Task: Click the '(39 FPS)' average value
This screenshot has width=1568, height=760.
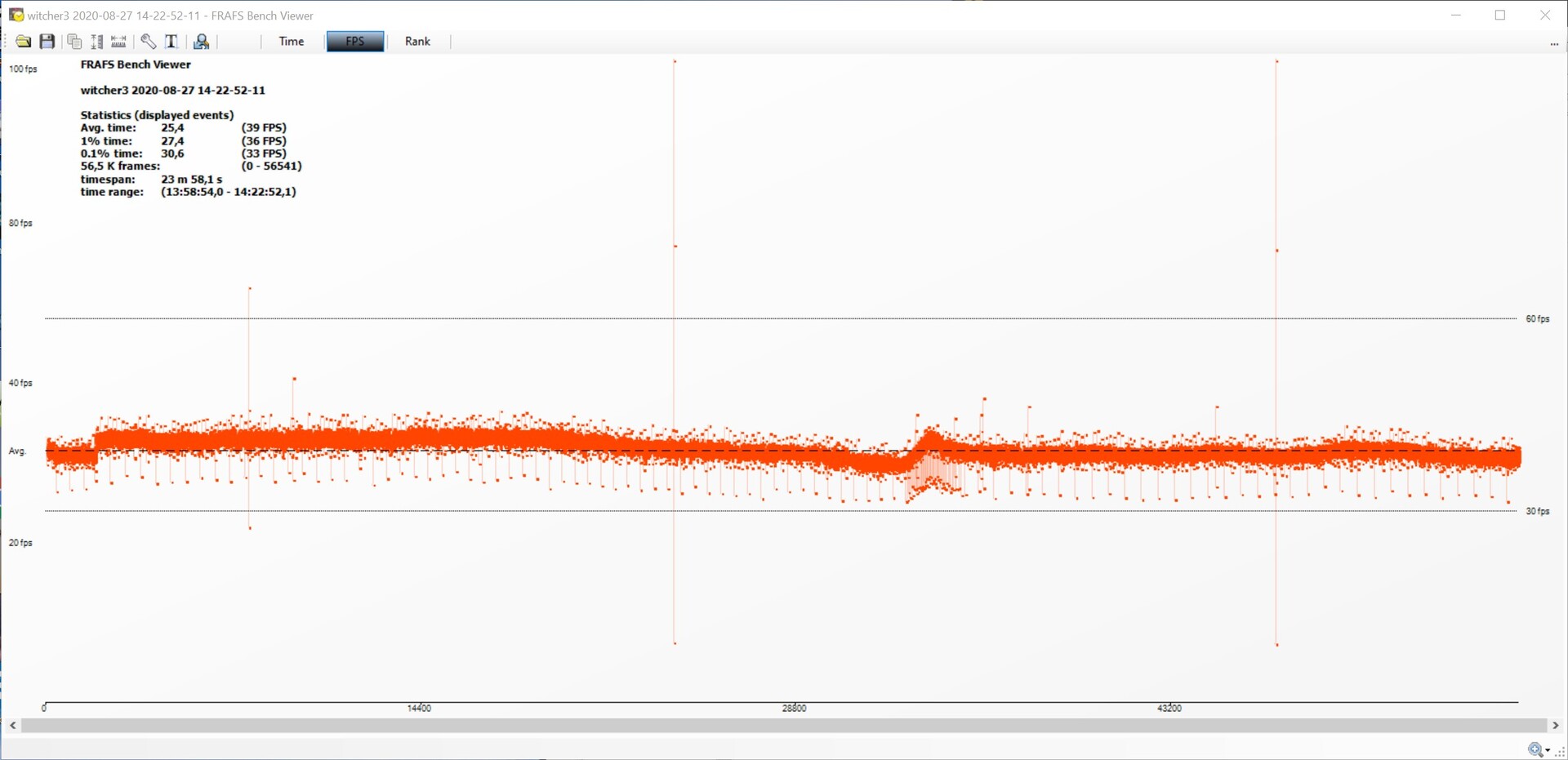Action: (x=264, y=128)
